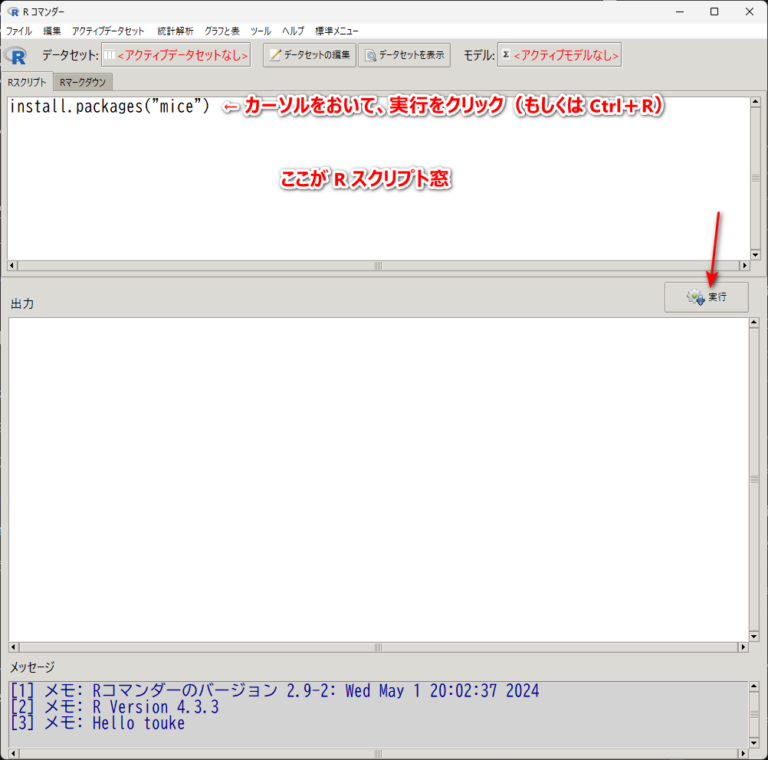Image resolution: width=768 pixels, height=760 pixels.
Task: Click the output pane's left scroll arrow
Action: [x=14, y=648]
